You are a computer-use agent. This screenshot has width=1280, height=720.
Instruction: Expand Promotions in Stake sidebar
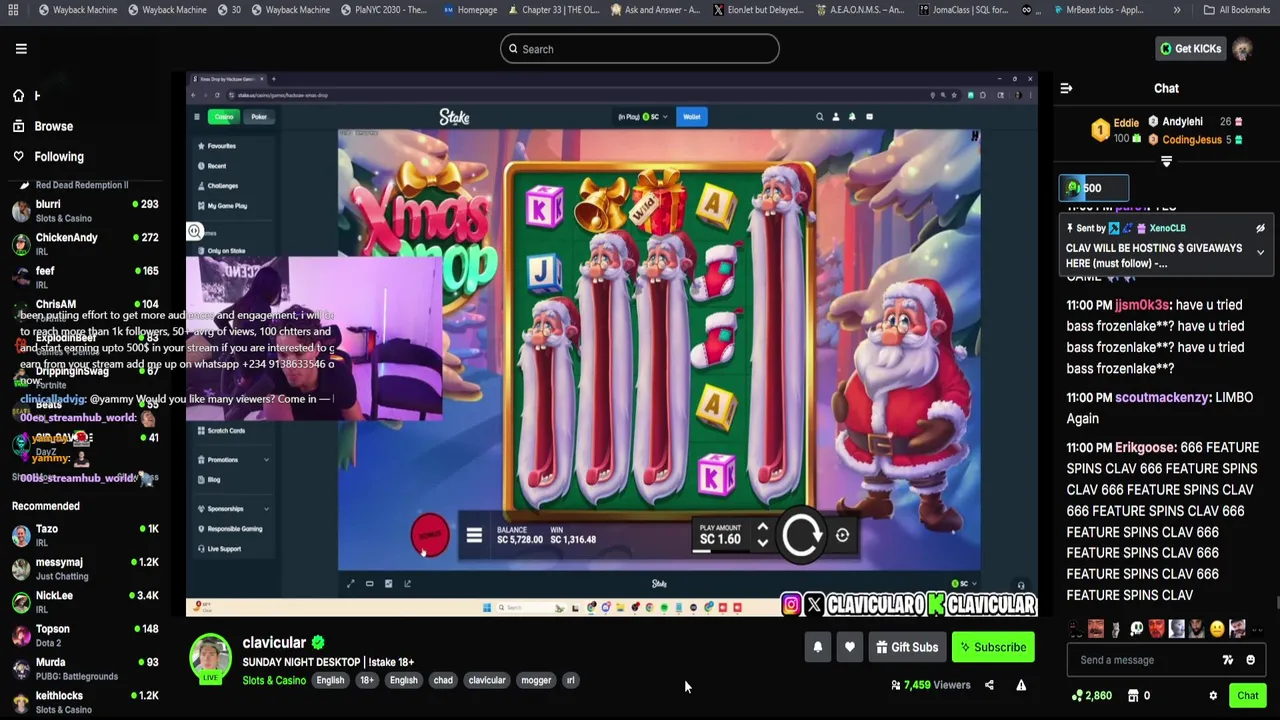tap(233, 460)
